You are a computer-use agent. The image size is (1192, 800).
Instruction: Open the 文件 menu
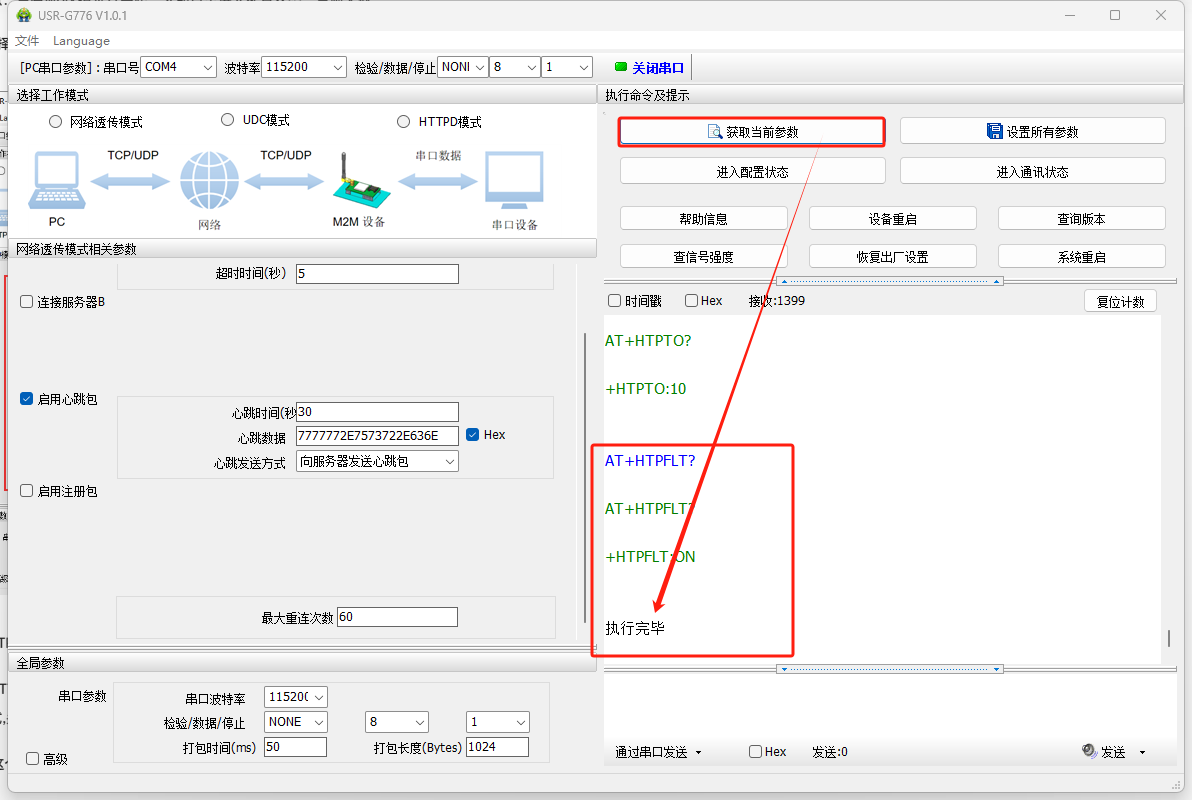coord(27,41)
